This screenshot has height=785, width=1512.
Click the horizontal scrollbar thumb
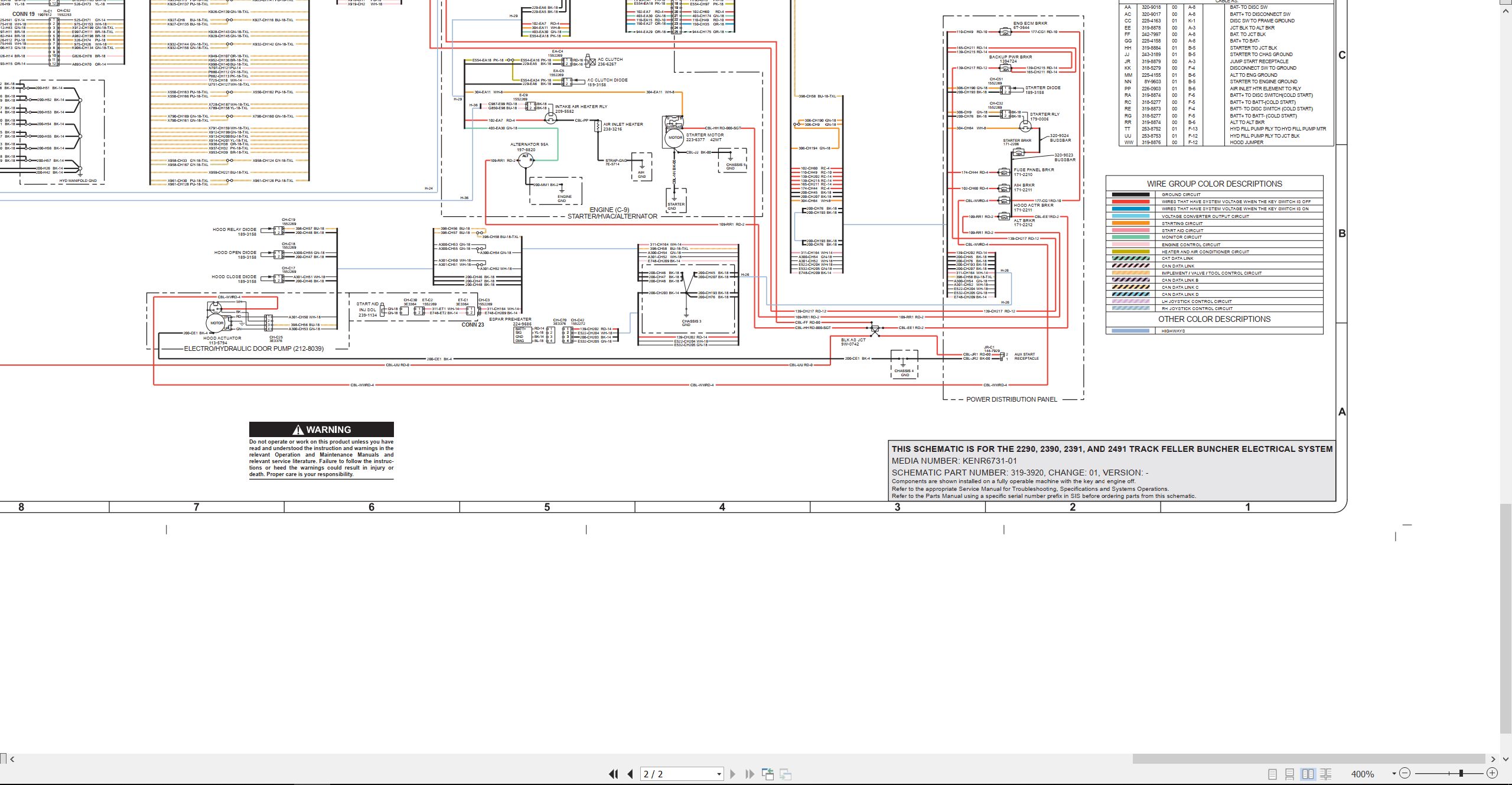click(1308, 759)
